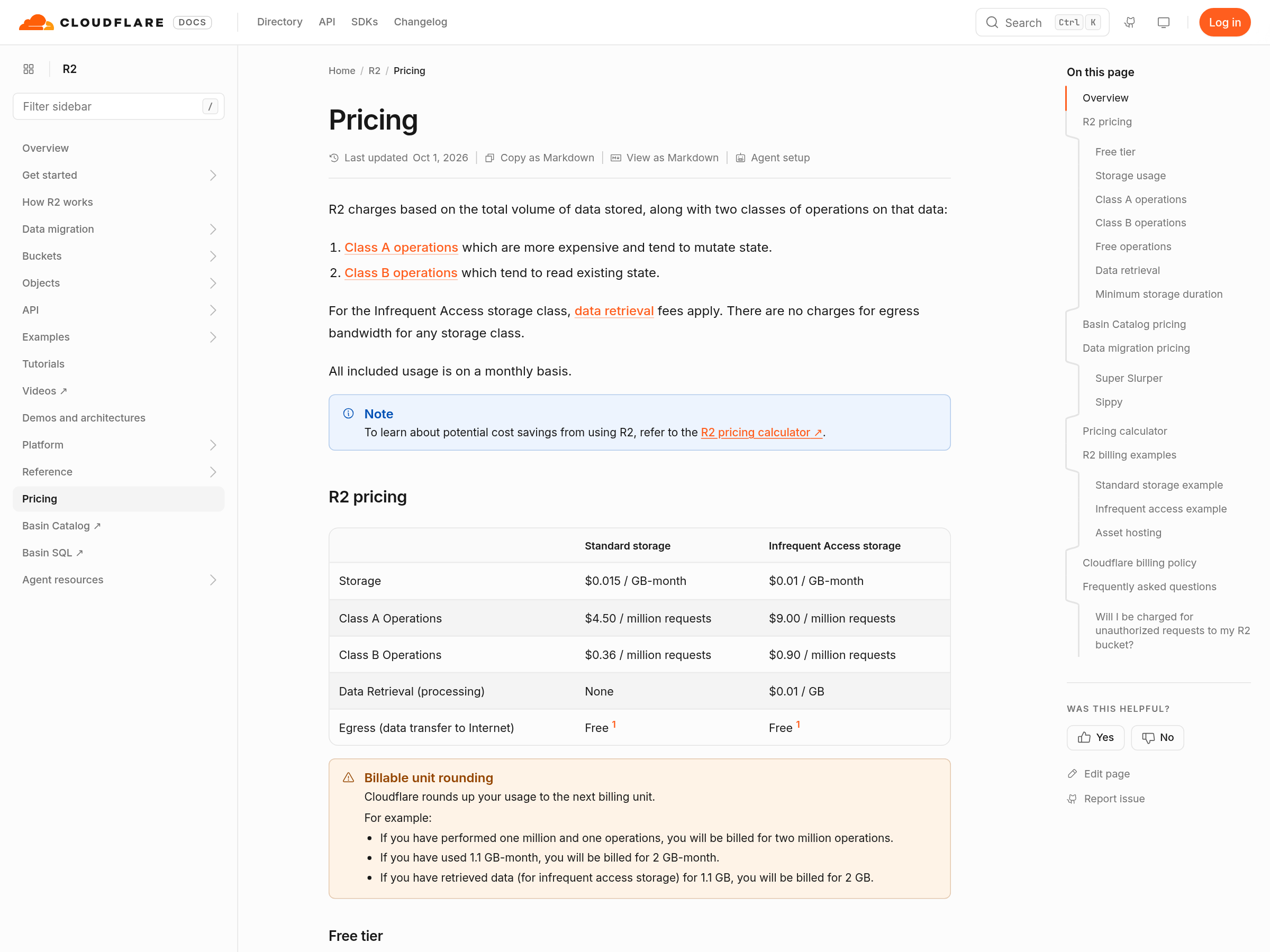The image size is (1270, 952).
Task: Open the API header nav item
Action: pos(326,22)
